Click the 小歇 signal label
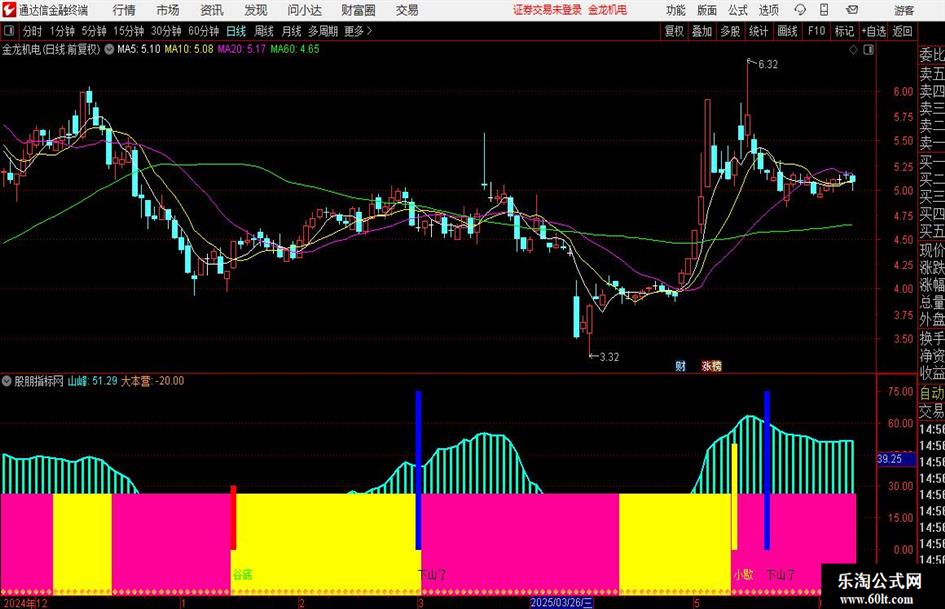 743,575
